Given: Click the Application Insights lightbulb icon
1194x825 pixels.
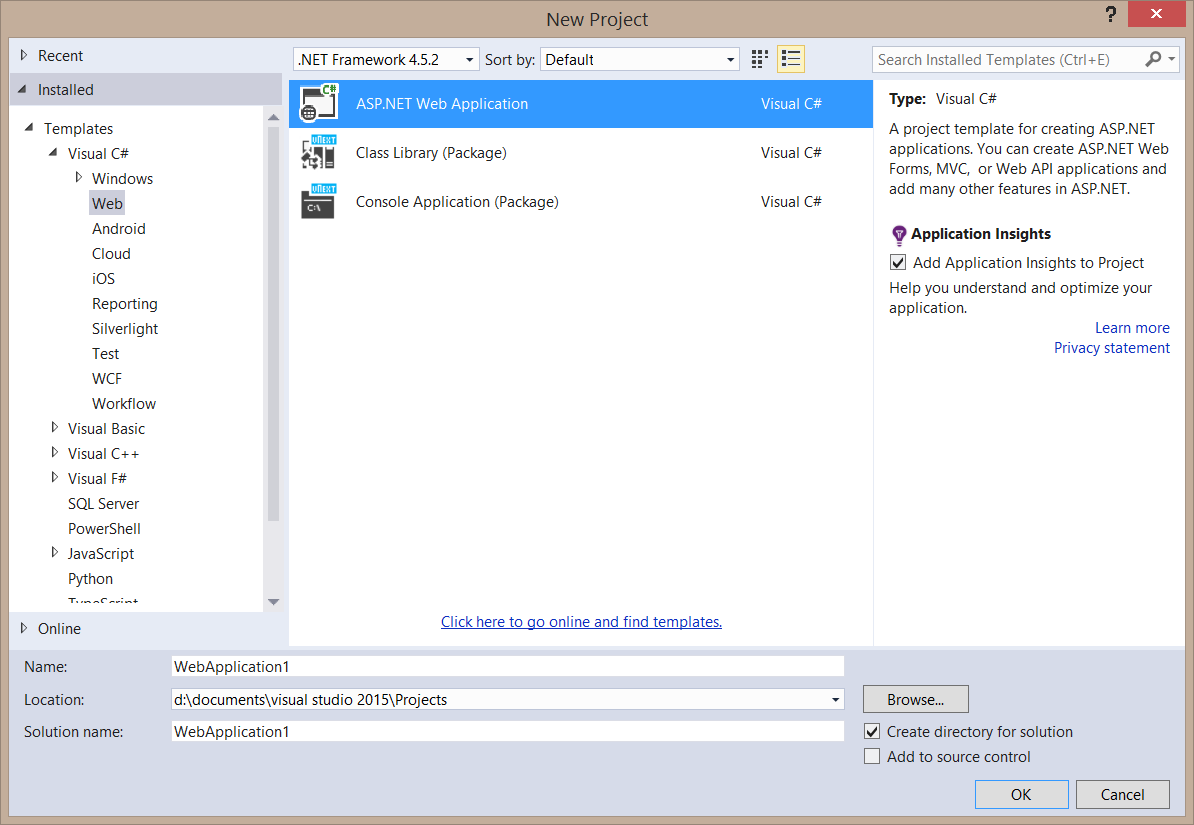Looking at the screenshot, I should [899, 234].
